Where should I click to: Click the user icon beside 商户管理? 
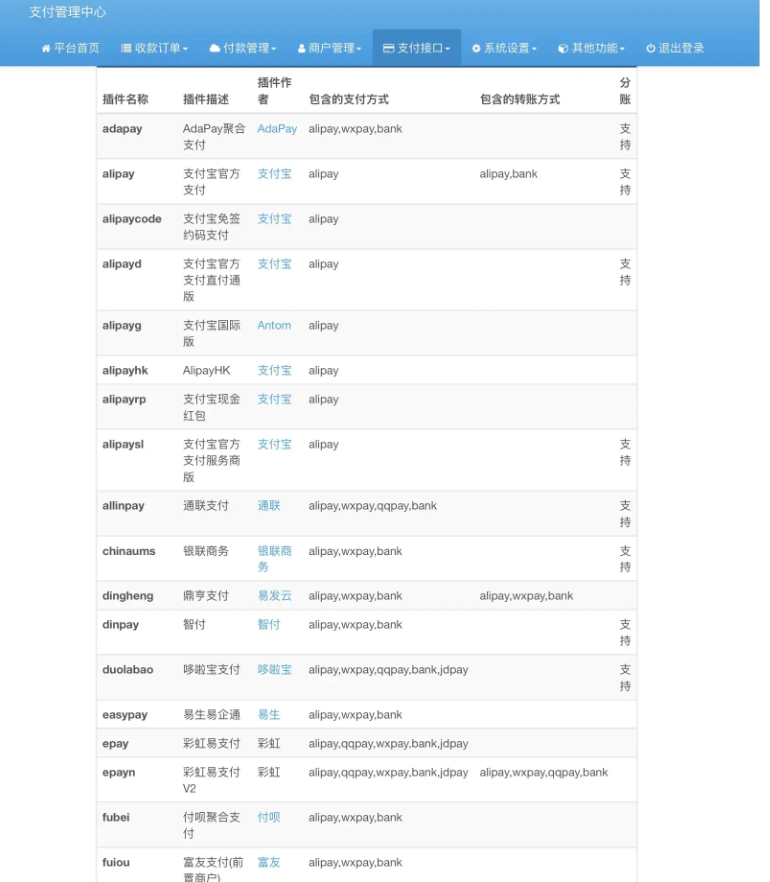click(301, 48)
